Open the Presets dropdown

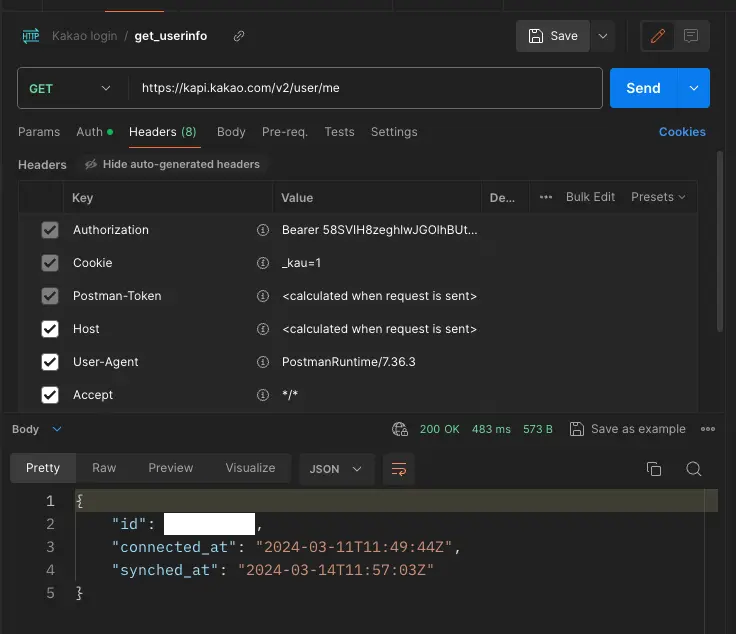(658, 197)
